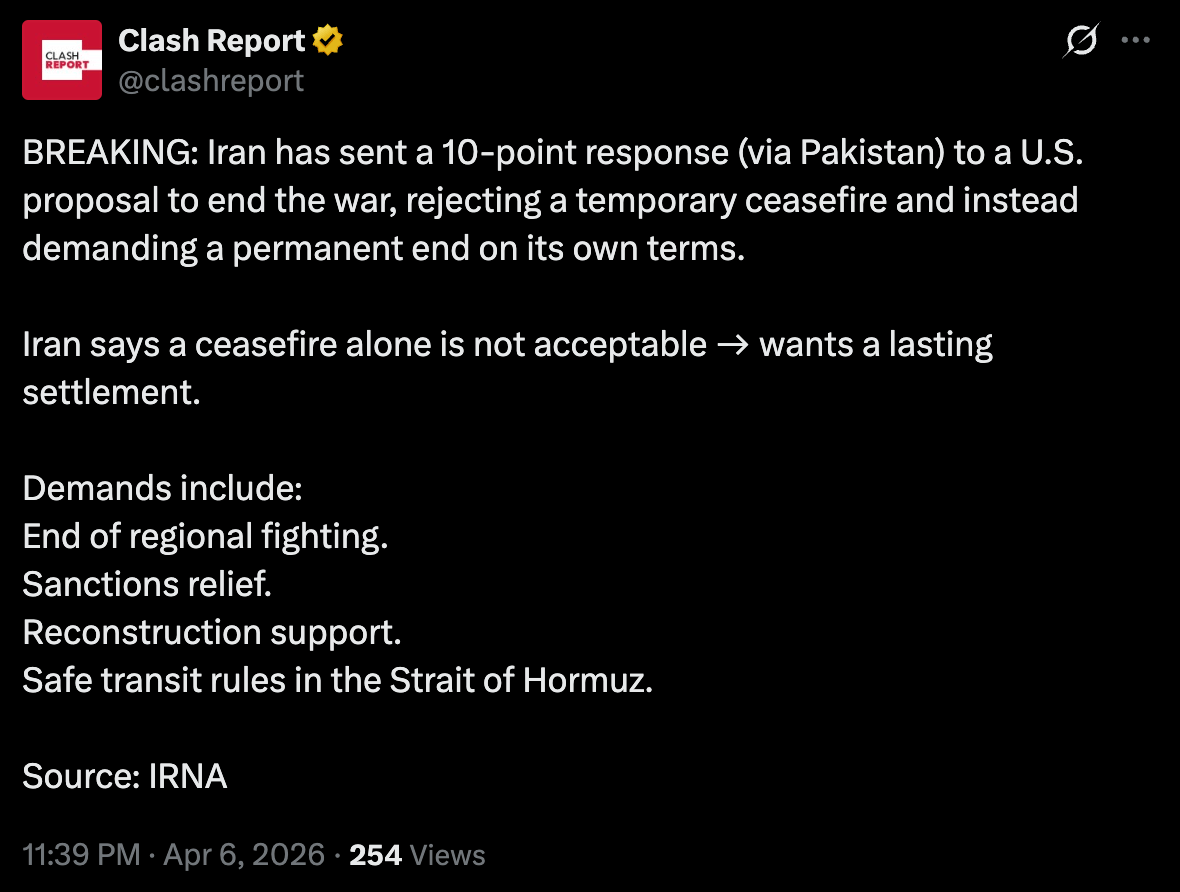Click the 254 view count number

pos(375,855)
